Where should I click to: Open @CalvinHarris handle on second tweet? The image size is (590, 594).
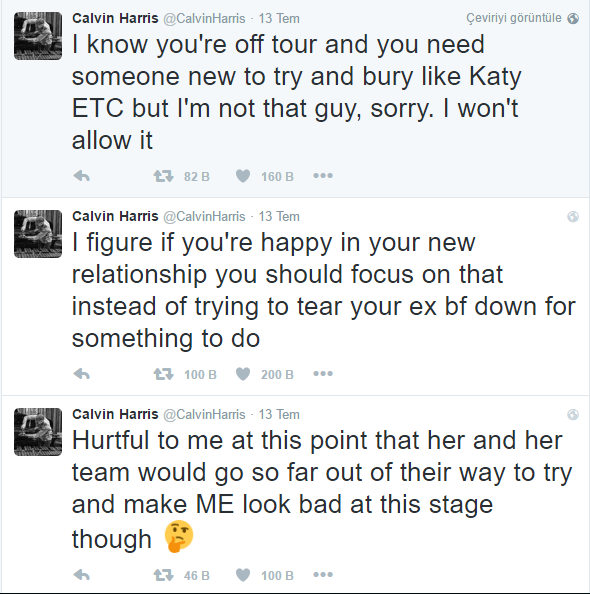pyautogui.click(x=204, y=216)
